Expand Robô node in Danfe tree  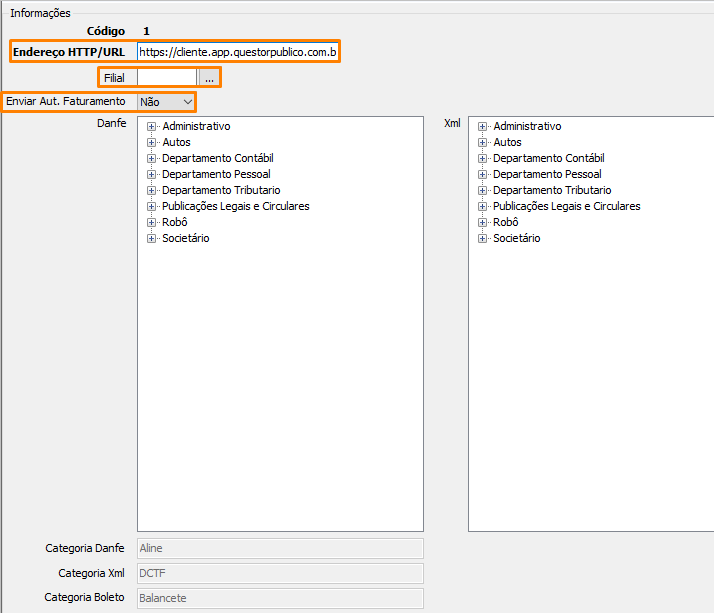pyautogui.click(x=152, y=223)
